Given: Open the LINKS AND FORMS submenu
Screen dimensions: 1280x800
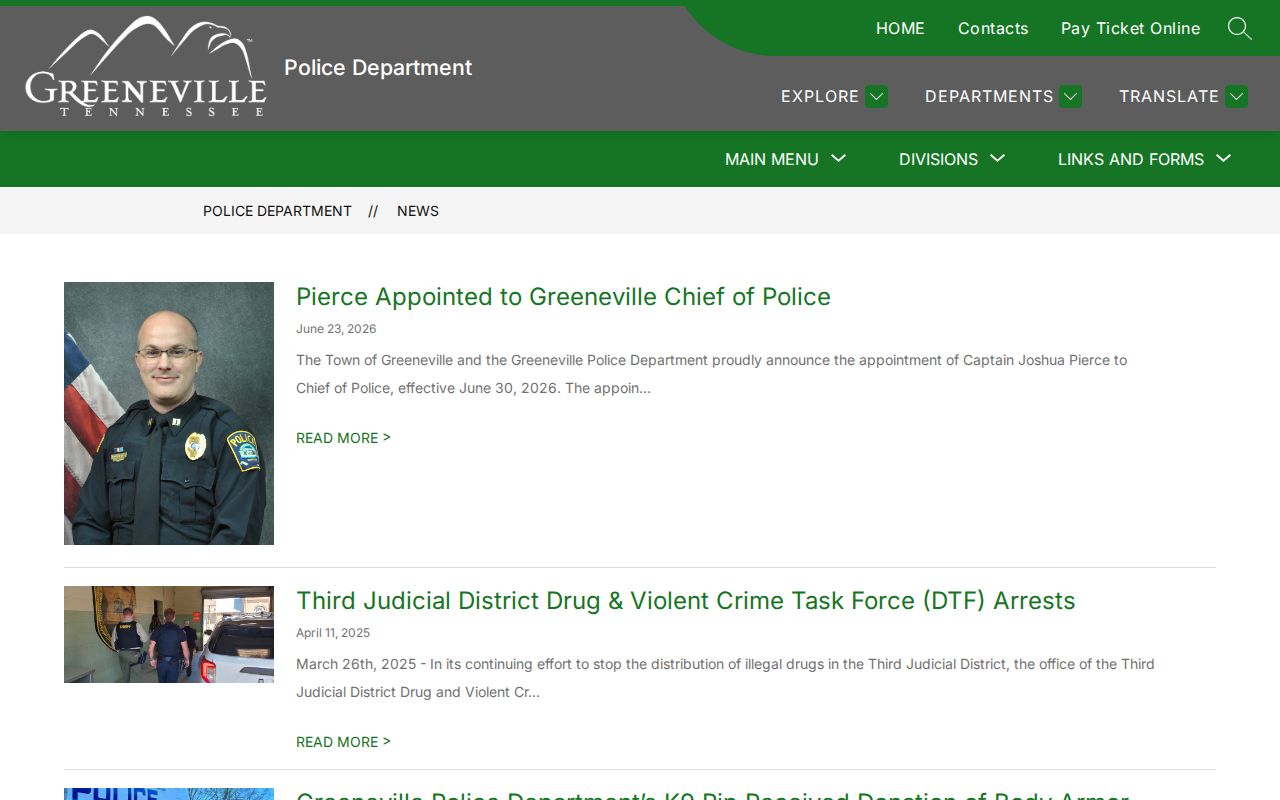Looking at the screenshot, I should click(x=1145, y=159).
